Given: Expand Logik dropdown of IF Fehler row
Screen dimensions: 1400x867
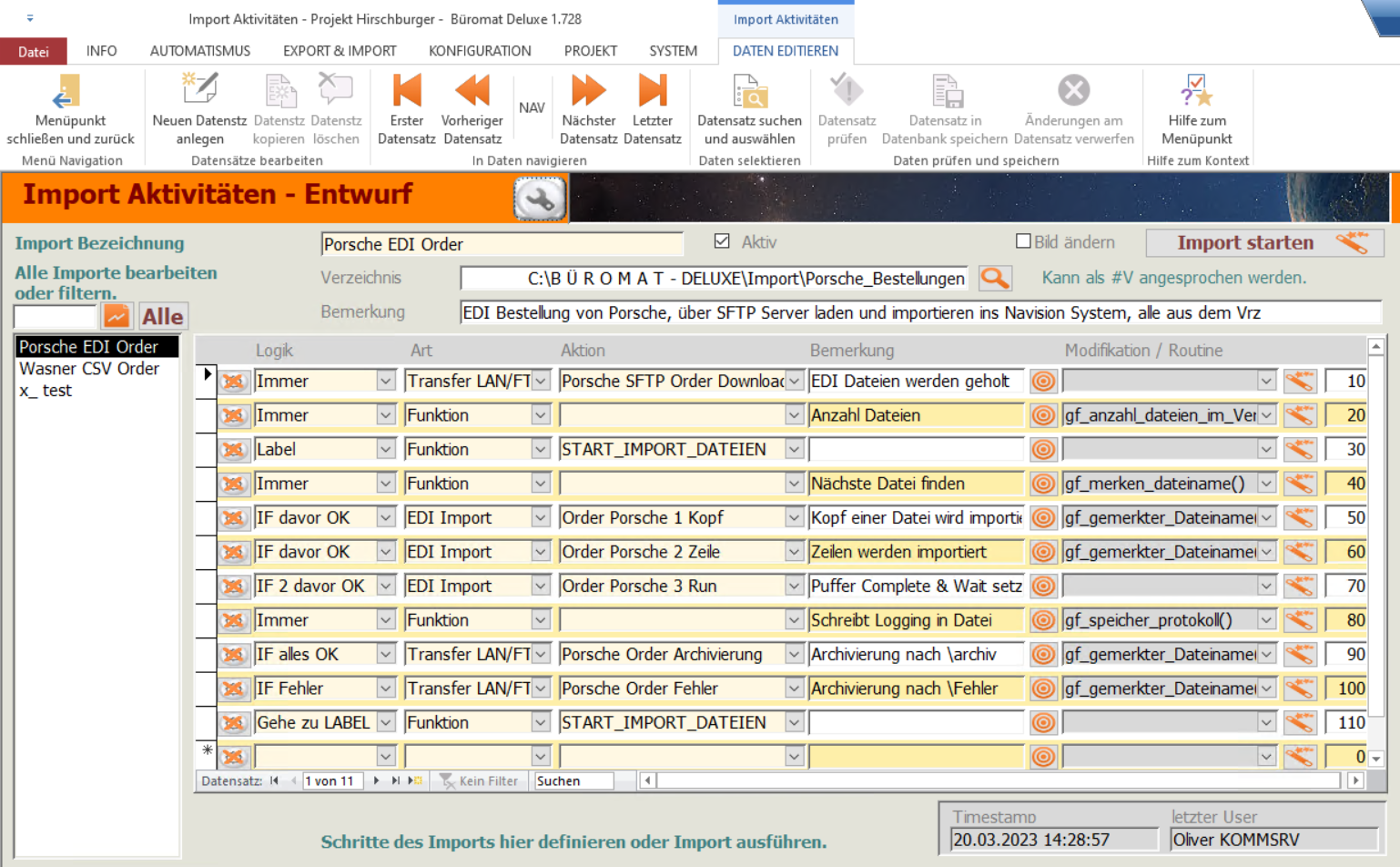Looking at the screenshot, I should pos(386,688).
